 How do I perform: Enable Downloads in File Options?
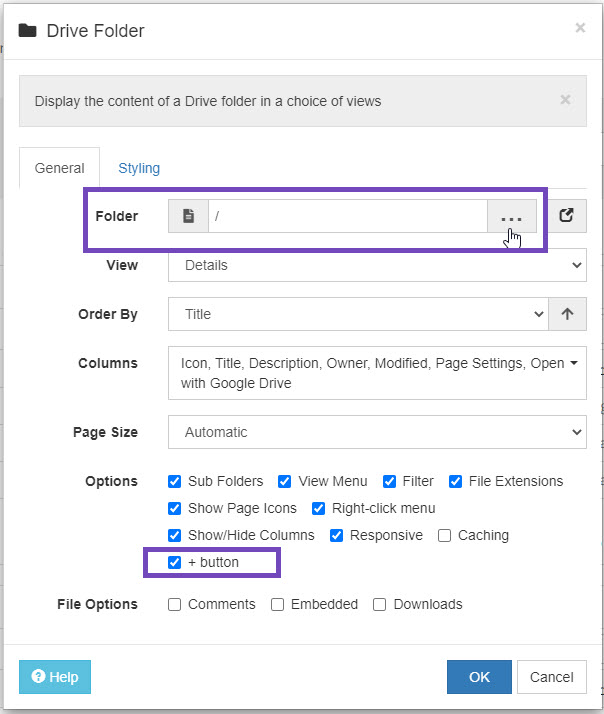coord(379,604)
